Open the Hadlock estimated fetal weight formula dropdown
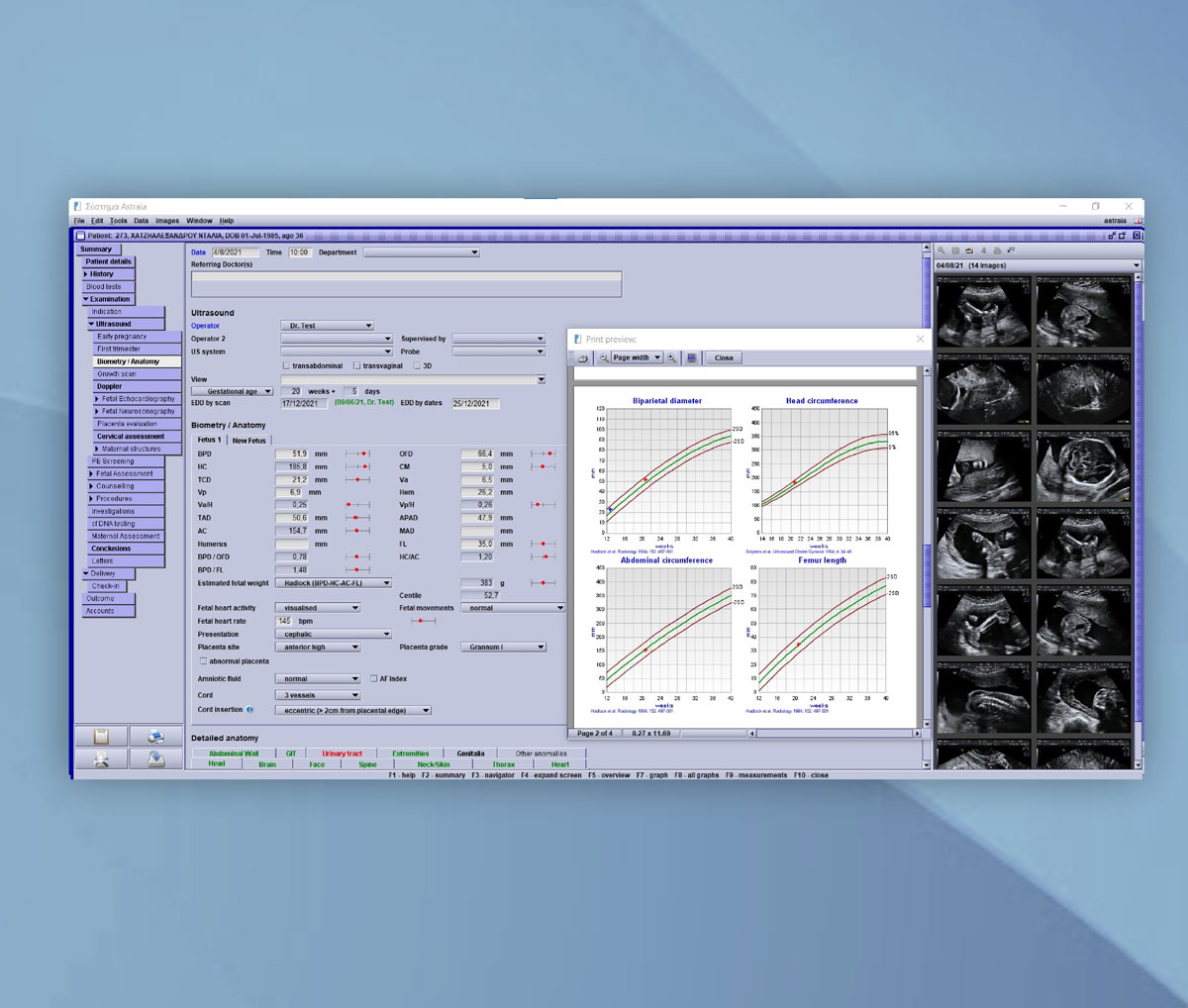The image size is (1188, 1008). [334, 583]
